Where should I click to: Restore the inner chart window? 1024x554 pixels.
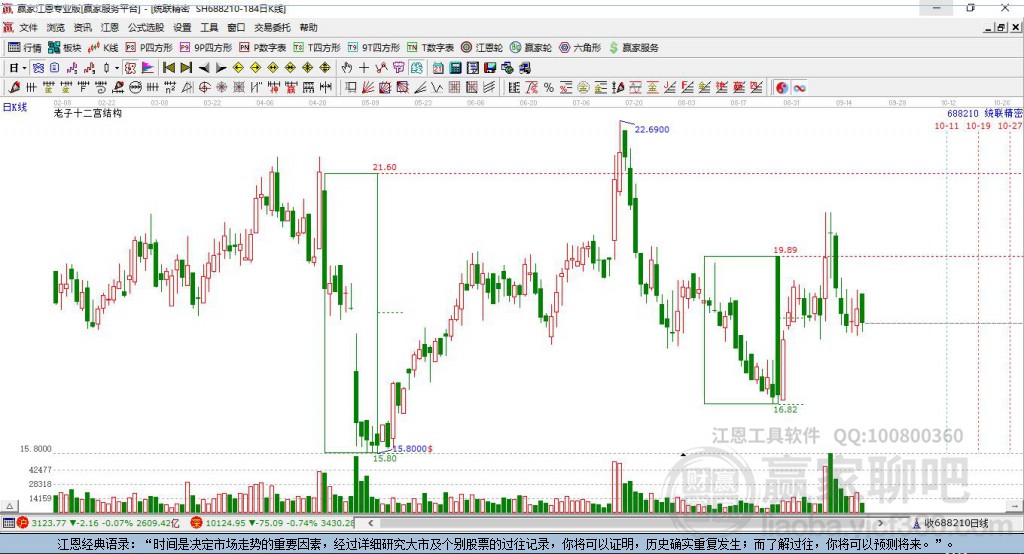(x=1001, y=27)
